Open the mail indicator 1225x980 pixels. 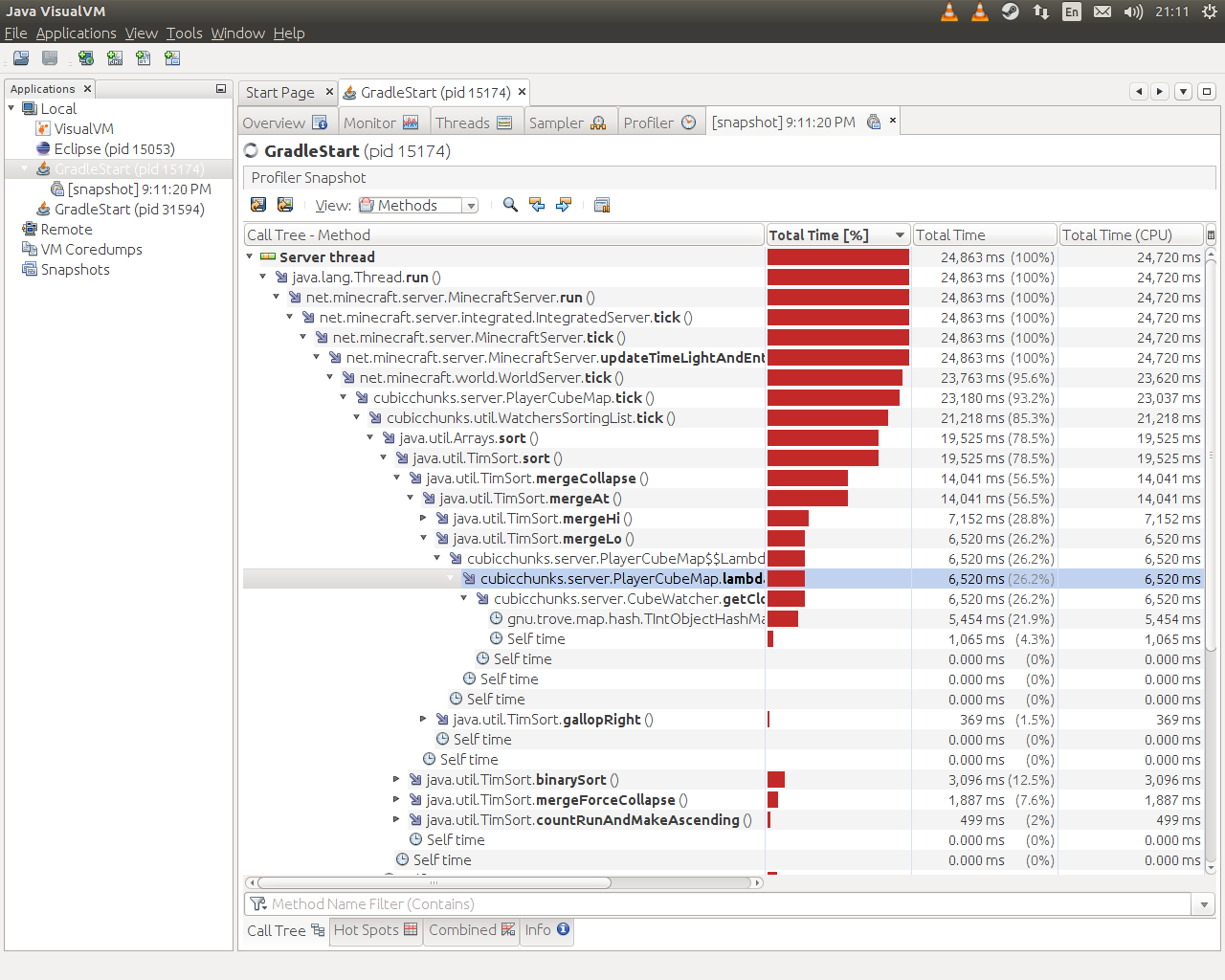click(1102, 11)
